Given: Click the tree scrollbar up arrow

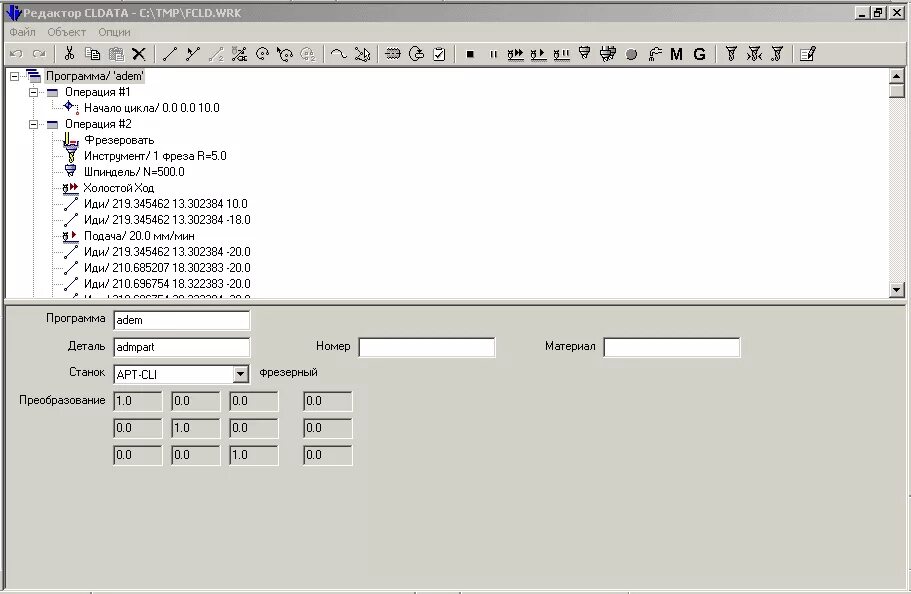Looking at the screenshot, I should point(896,76).
